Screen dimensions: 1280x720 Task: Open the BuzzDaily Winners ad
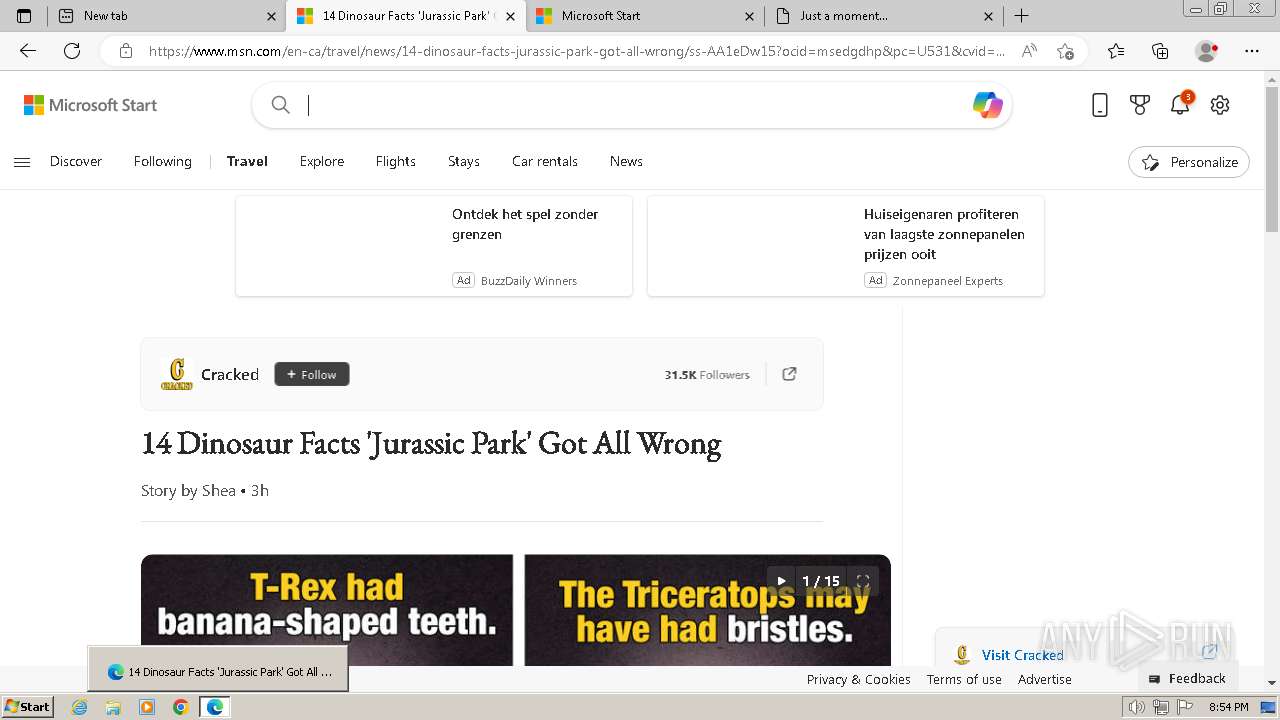coord(434,246)
